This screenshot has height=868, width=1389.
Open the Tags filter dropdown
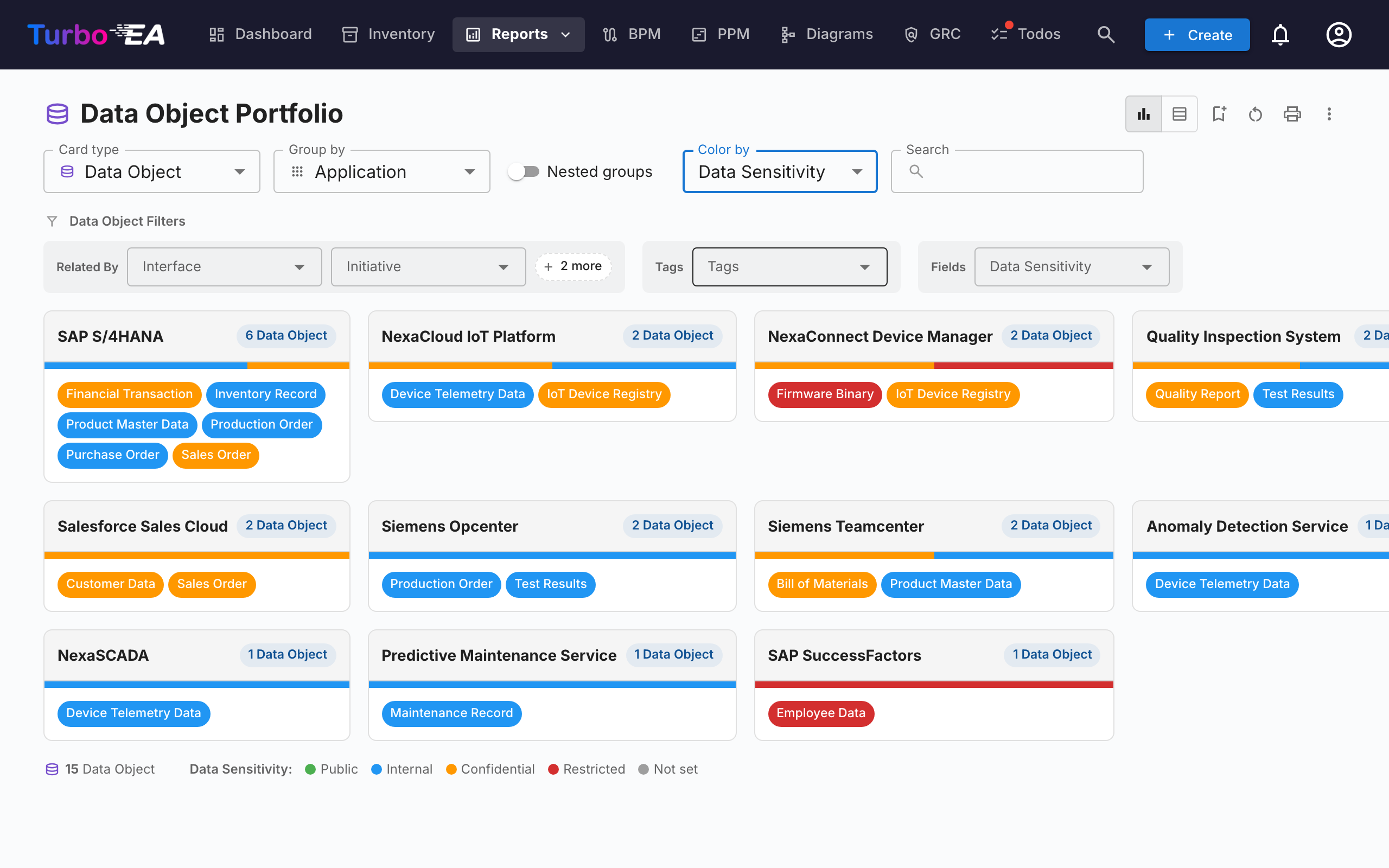tap(789, 267)
